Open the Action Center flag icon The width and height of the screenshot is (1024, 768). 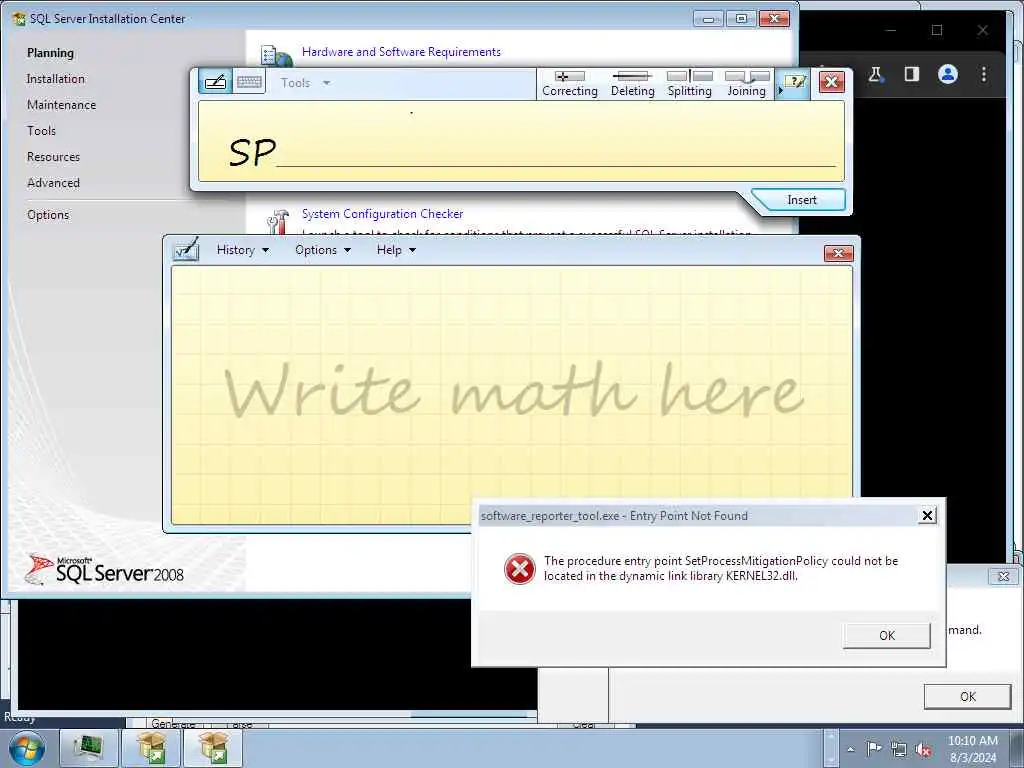coord(874,750)
